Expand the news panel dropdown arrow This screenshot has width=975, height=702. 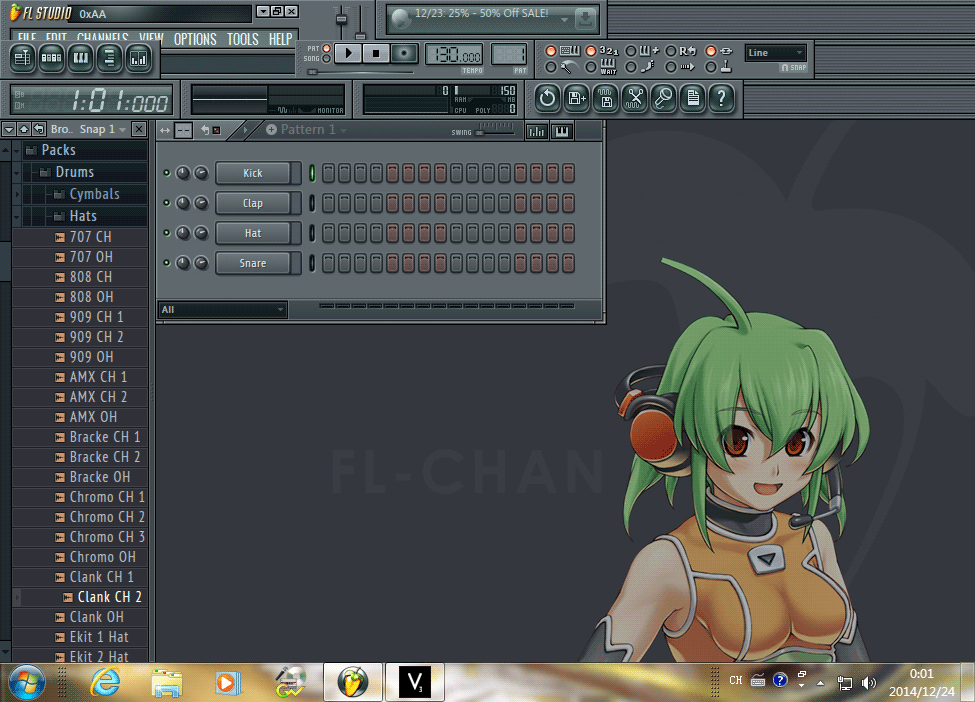pyautogui.click(x=564, y=20)
